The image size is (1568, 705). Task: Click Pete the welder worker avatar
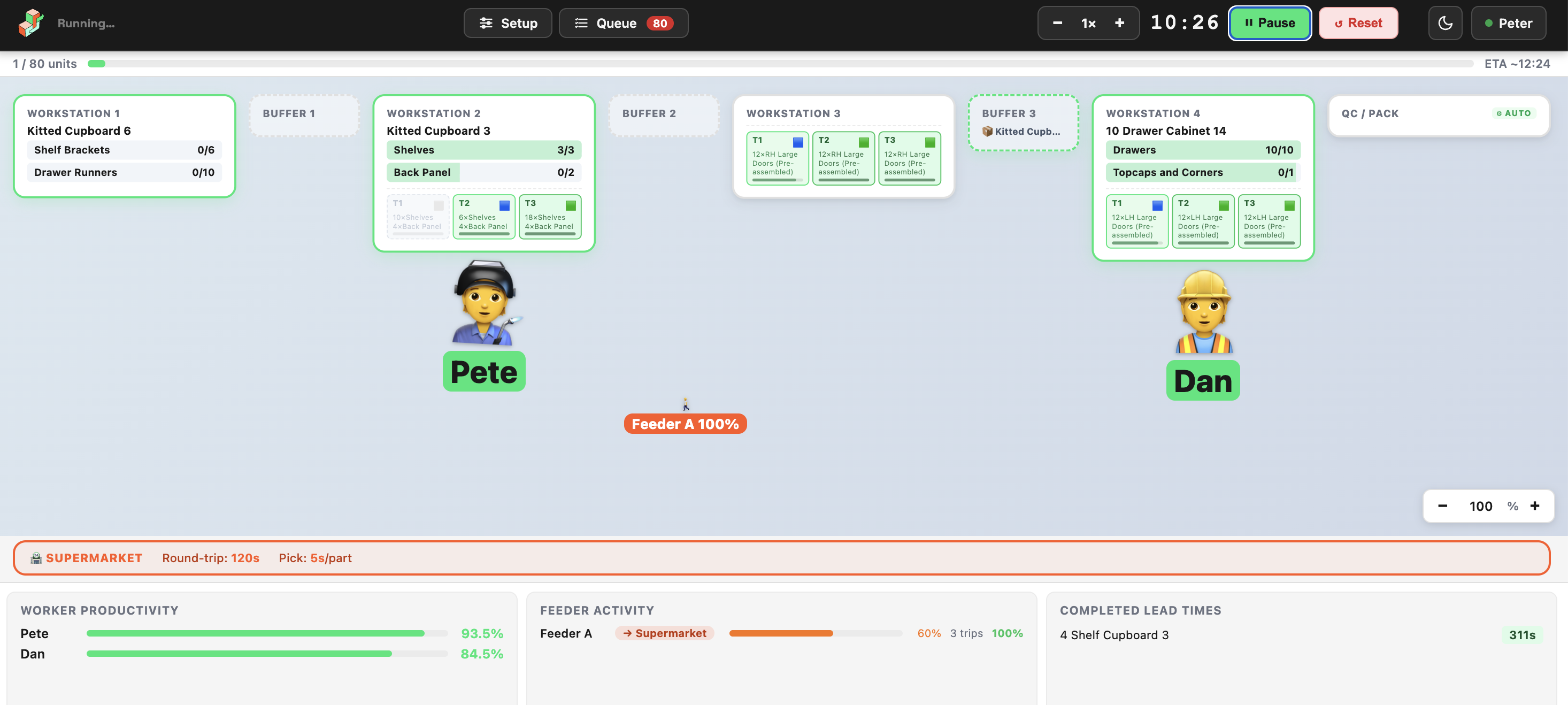tap(485, 303)
